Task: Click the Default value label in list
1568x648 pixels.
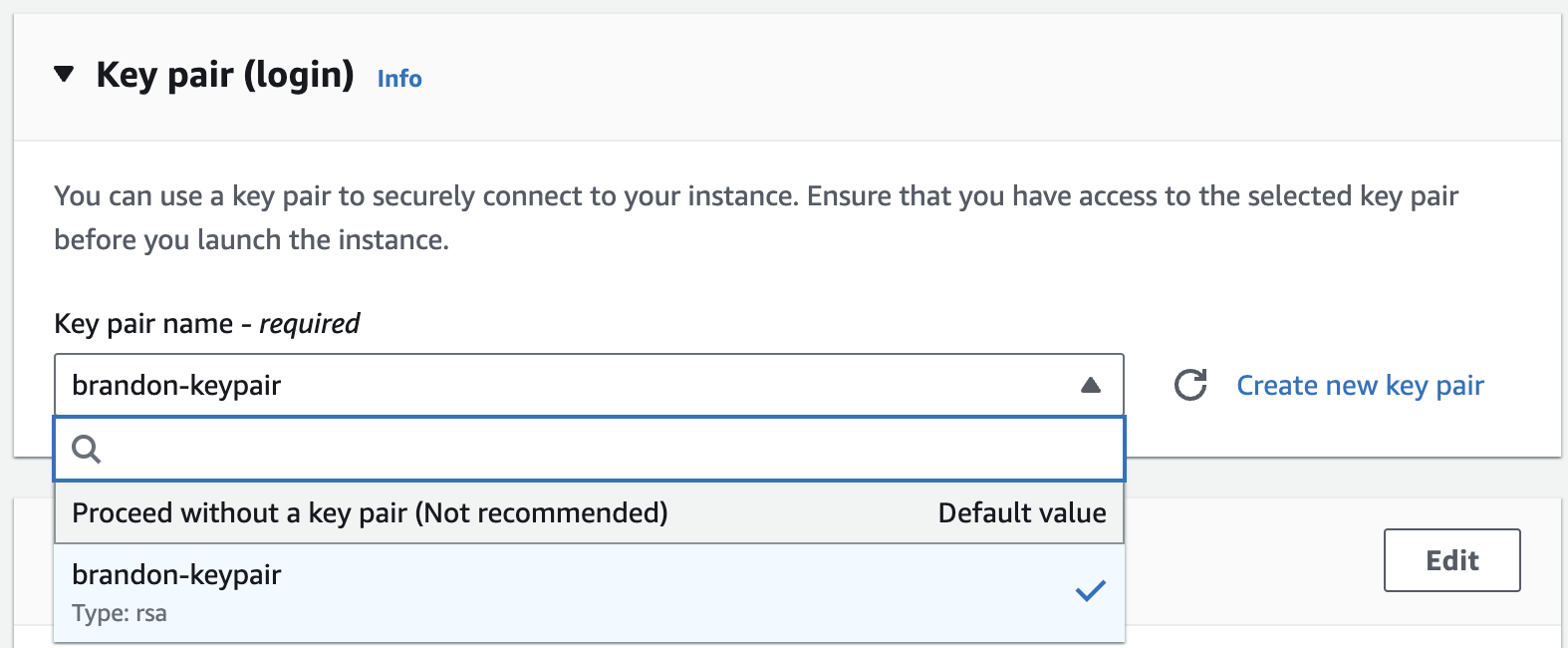Action: [x=1022, y=513]
